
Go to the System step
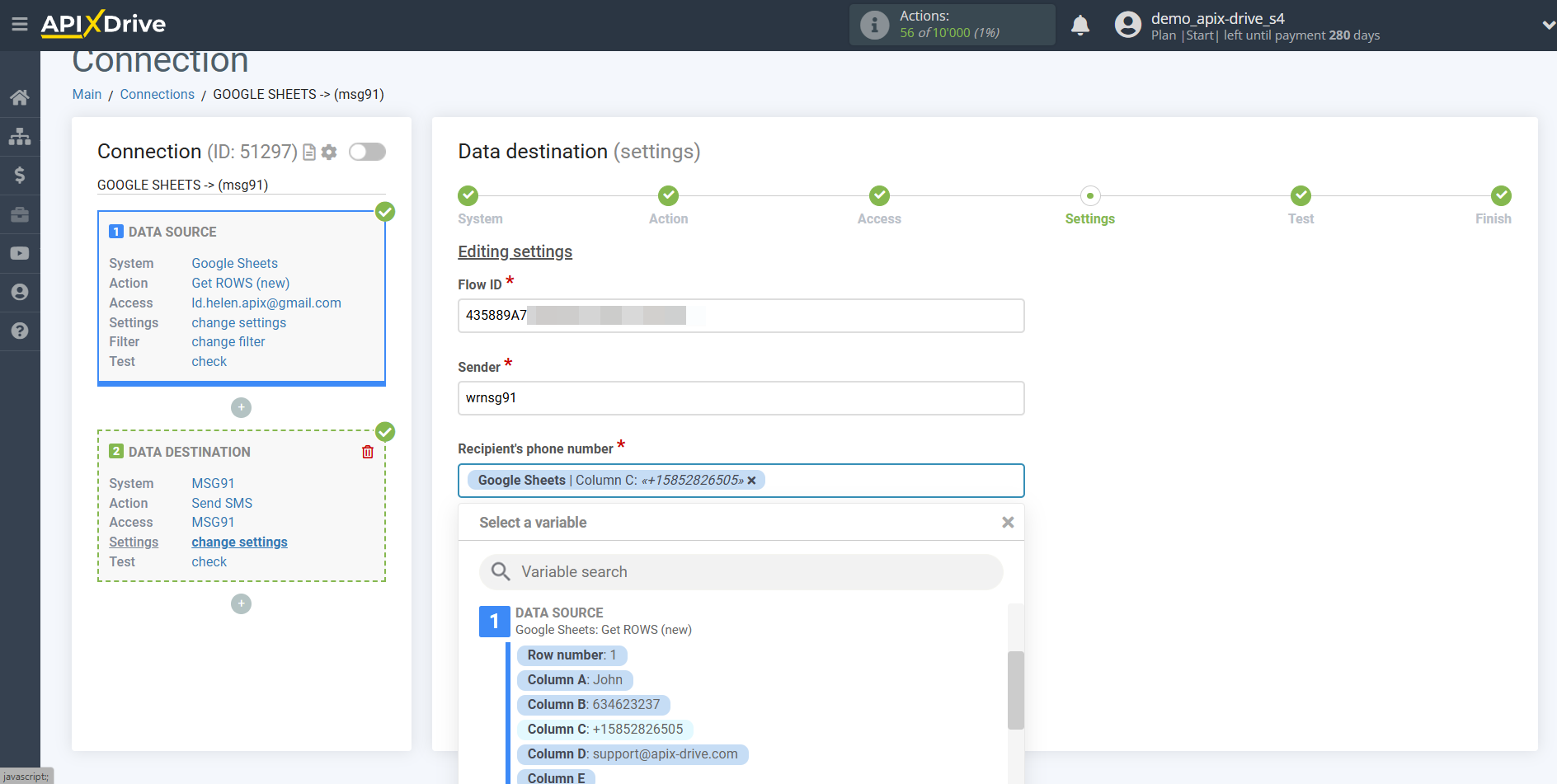click(x=468, y=195)
